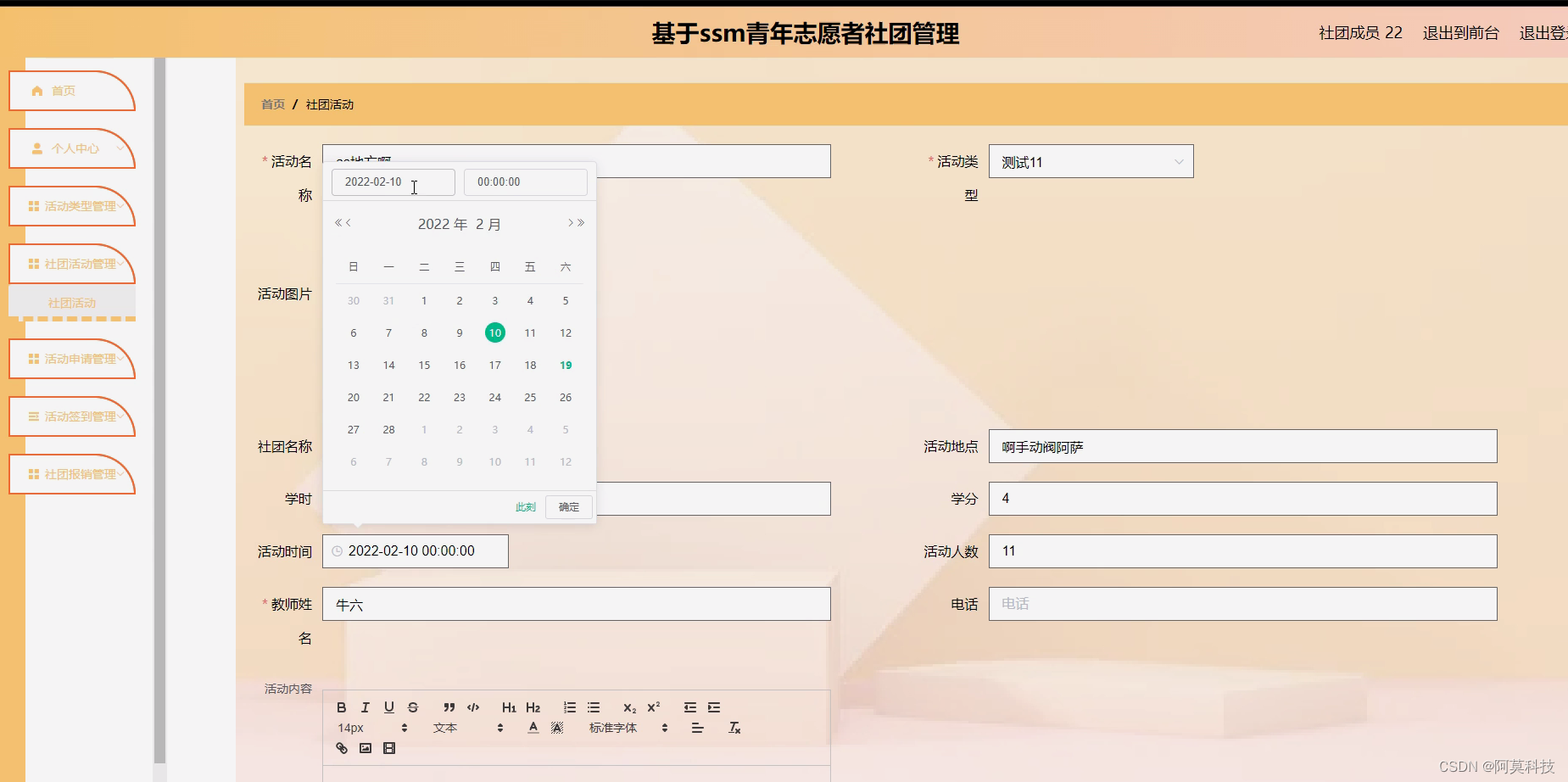Click the 学分 input field
The height and width of the screenshot is (782, 1568).
[1242, 499]
